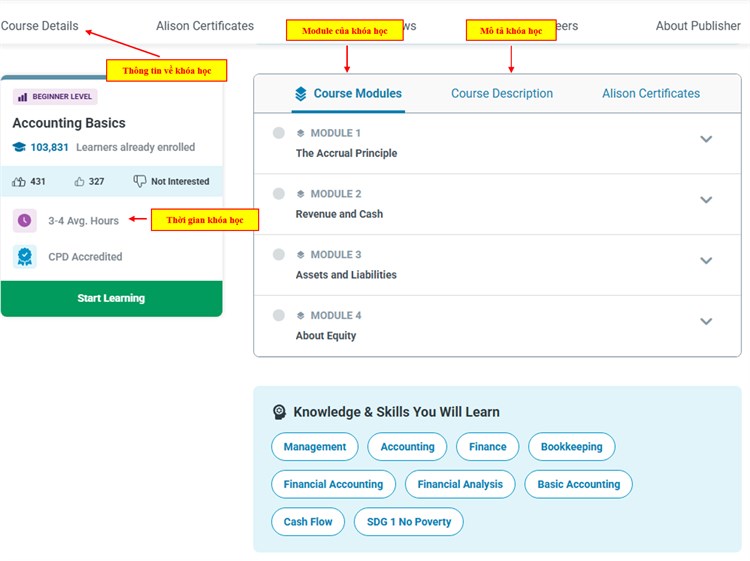Screen dimensions: 750x561
Task: Open About Publisher in the top navigation
Action: 698,26
